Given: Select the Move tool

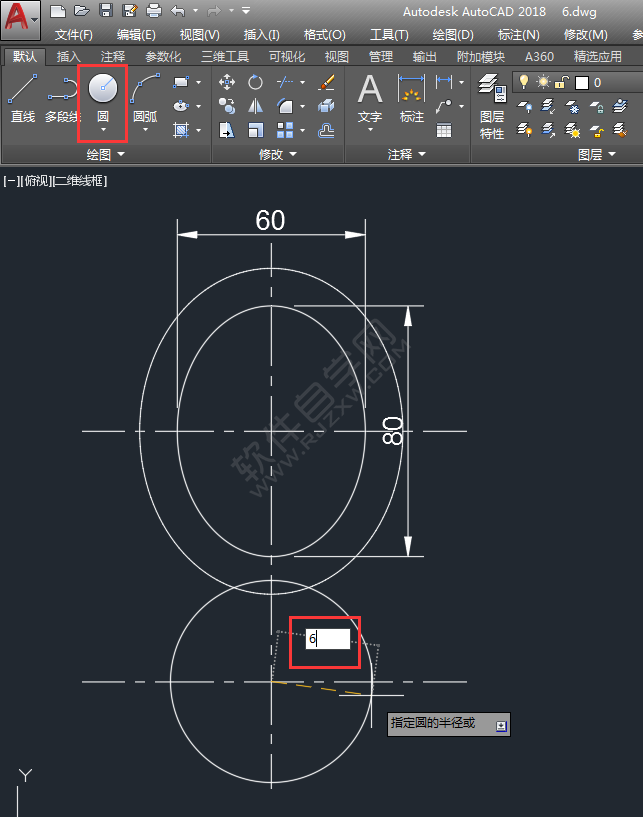Looking at the screenshot, I should coord(227,82).
